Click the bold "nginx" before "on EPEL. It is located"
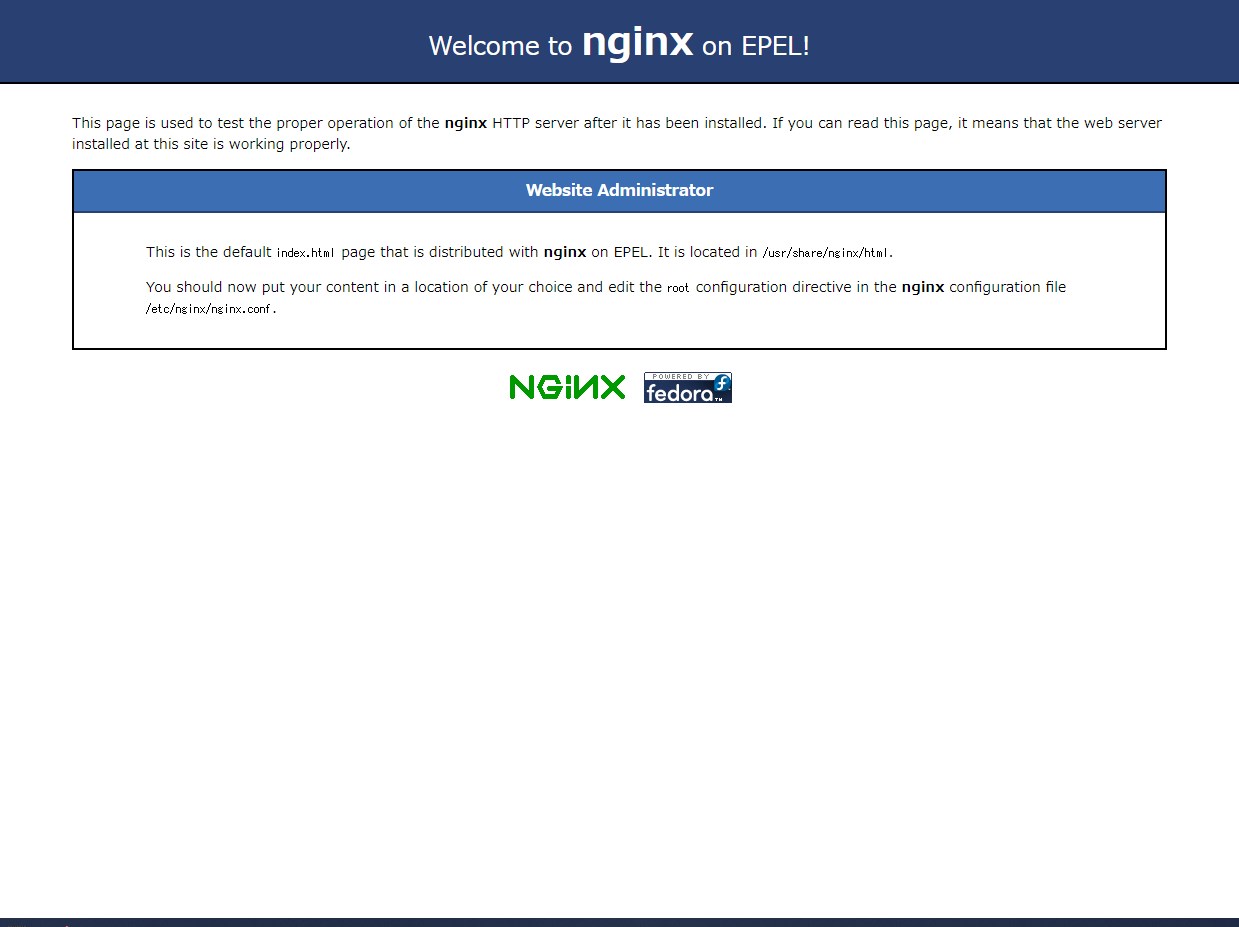The height and width of the screenshot is (927, 1239). pos(565,252)
